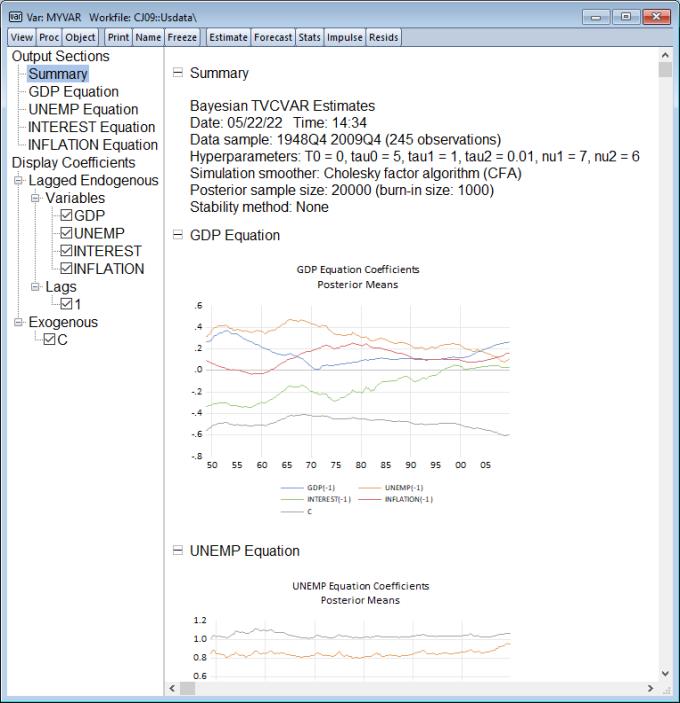The image size is (680, 703).
Task: Open the Proc menu
Action: (49, 37)
